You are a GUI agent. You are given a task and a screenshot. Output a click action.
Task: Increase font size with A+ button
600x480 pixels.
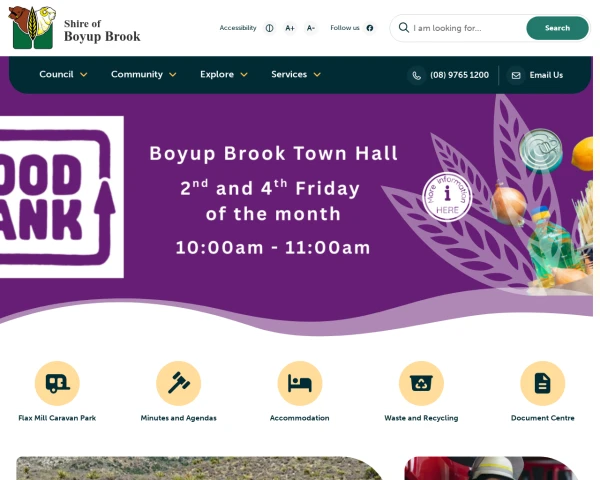290,28
